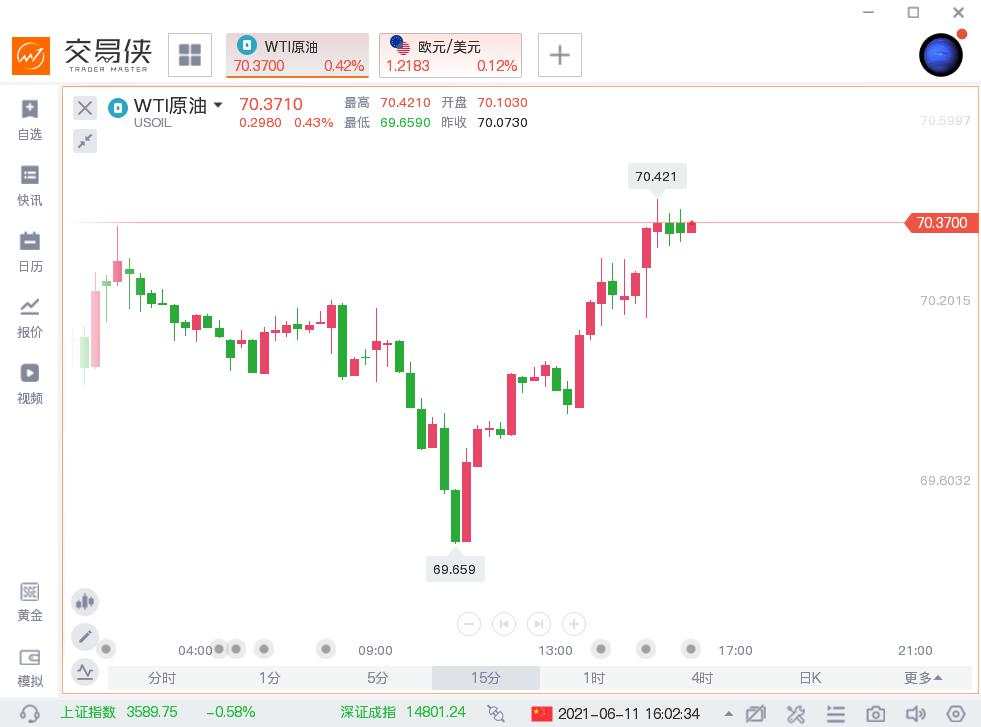Click the 70.421 high price label
The image size is (981, 727).
656,176
